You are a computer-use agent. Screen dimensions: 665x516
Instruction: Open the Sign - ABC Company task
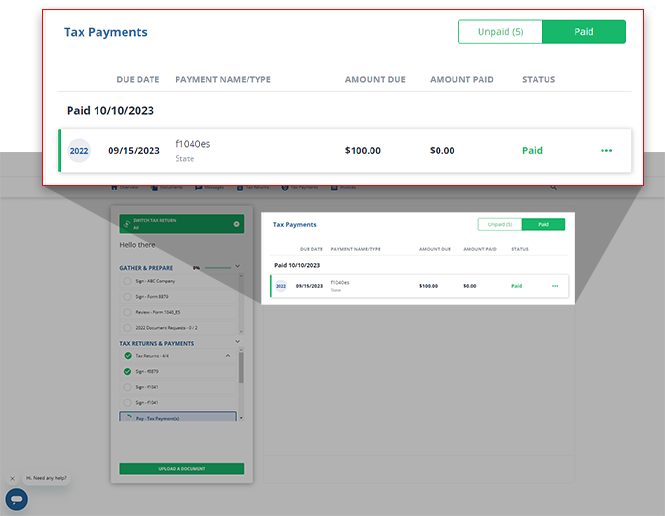(x=178, y=281)
